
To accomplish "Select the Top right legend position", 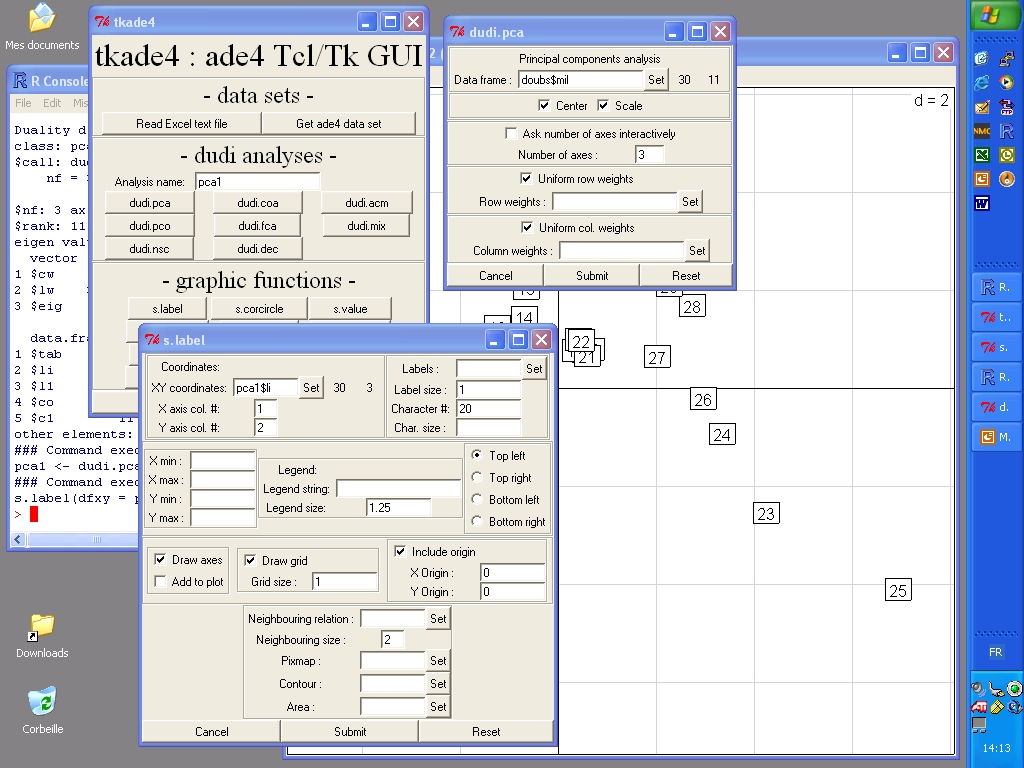I will click(476, 478).
